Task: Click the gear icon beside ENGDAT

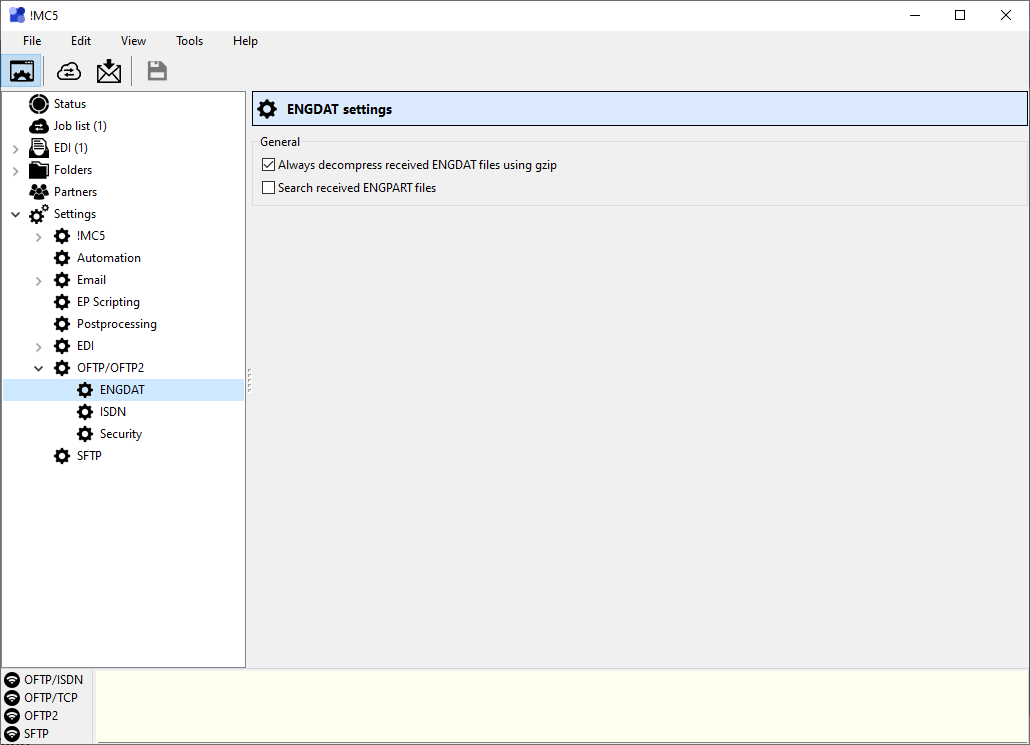Action: 85,390
